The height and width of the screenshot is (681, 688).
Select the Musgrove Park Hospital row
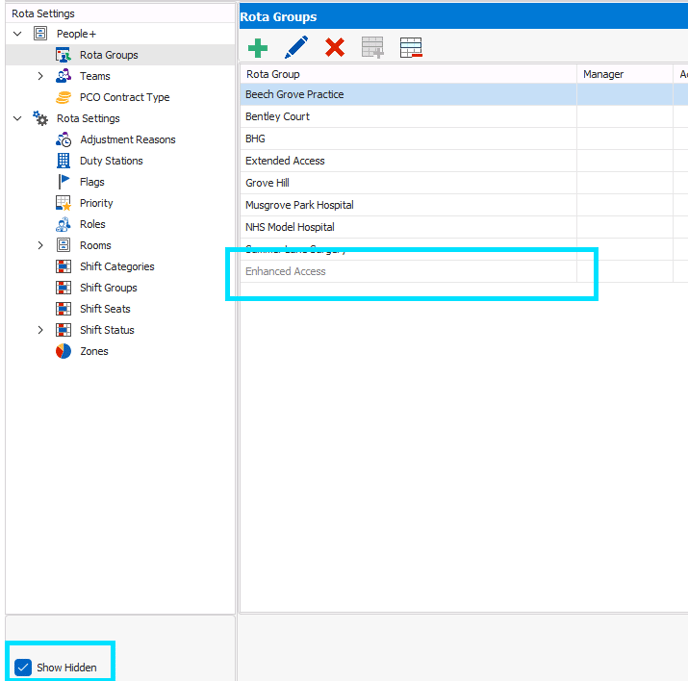coord(299,205)
